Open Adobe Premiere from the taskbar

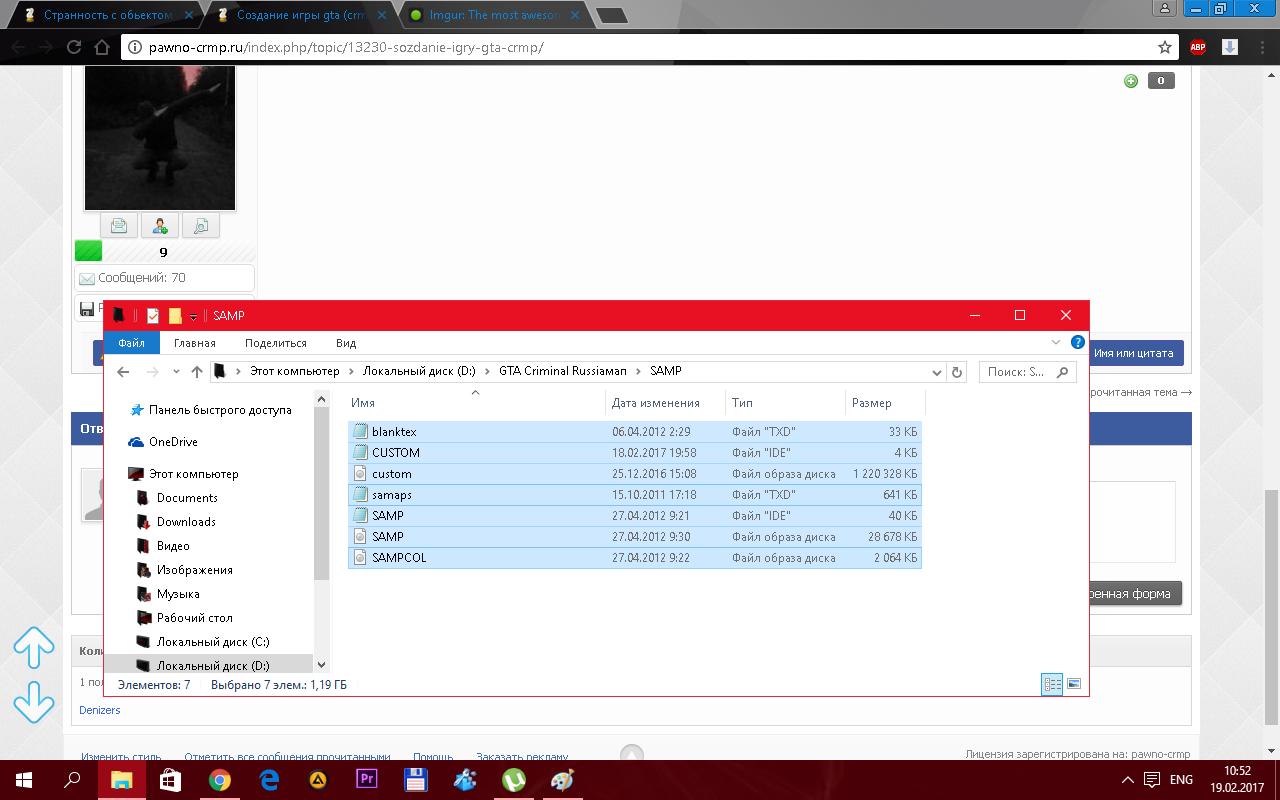pos(366,780)
